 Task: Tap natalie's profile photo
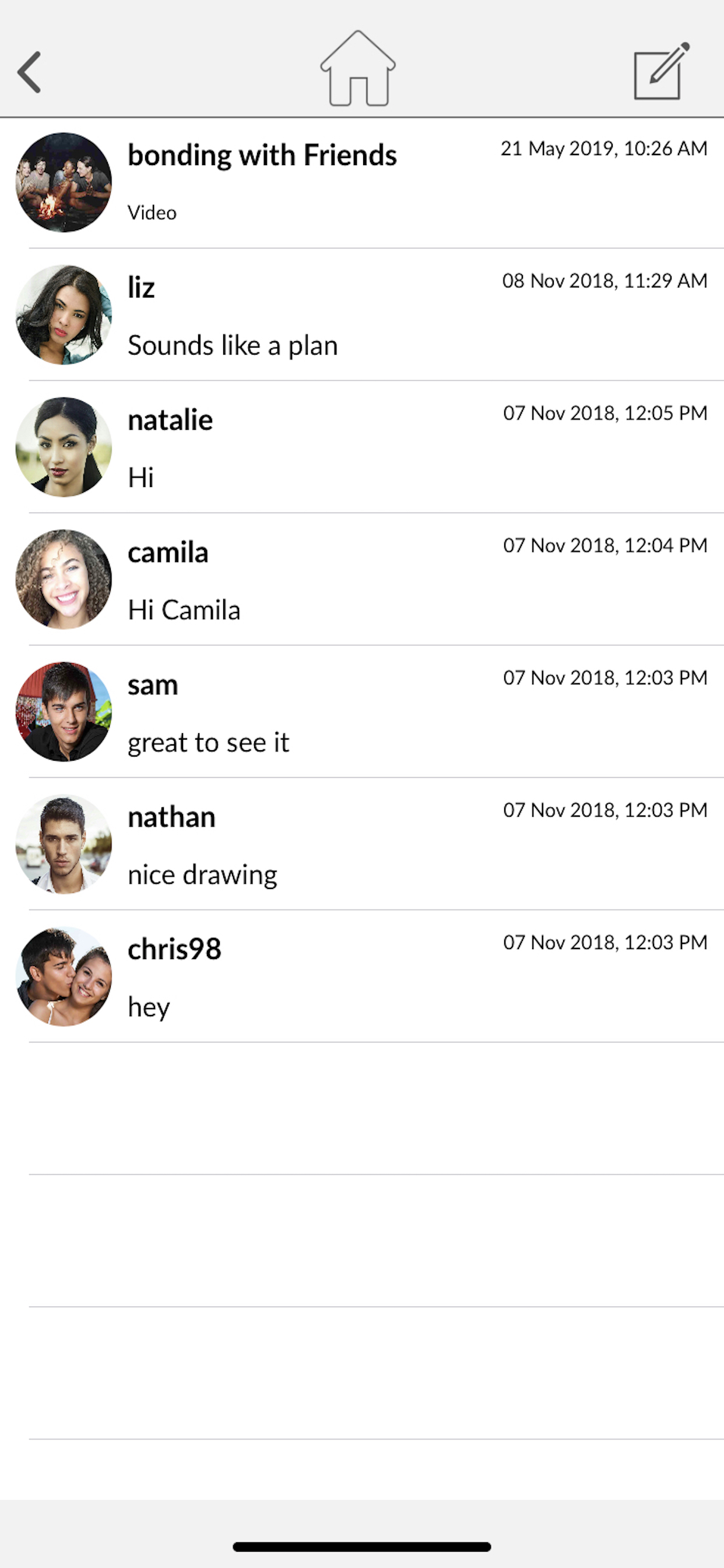click(x=64, y=447)
